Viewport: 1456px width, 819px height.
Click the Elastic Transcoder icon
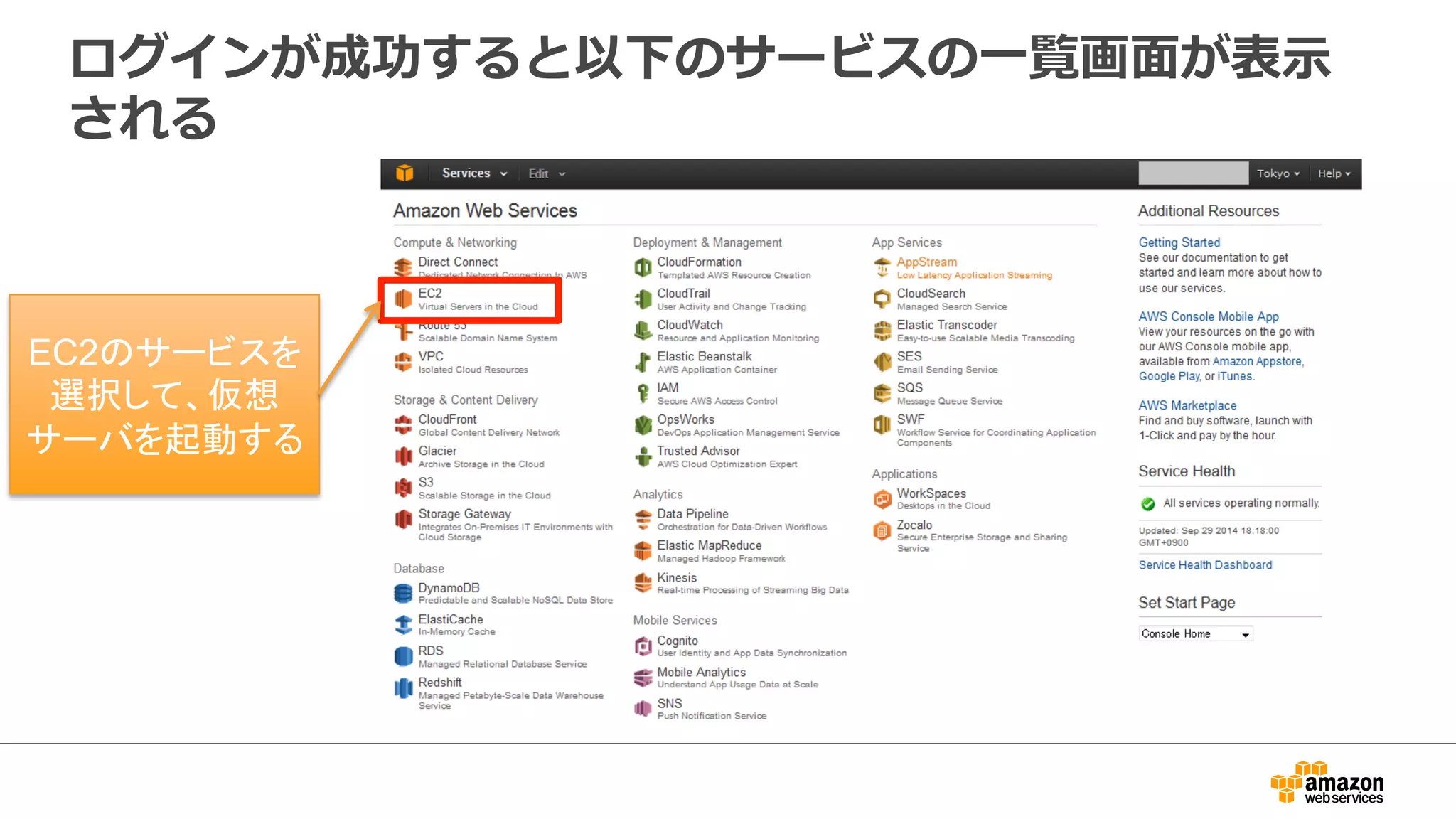[x=882, y=330]
